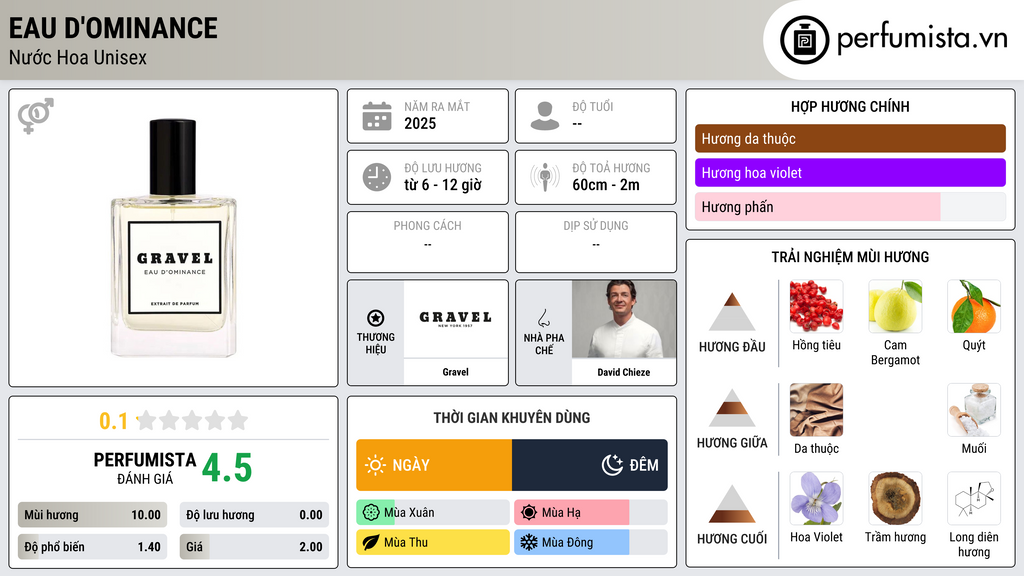Click the sillage value 60cm - 2m

(606, 185)
